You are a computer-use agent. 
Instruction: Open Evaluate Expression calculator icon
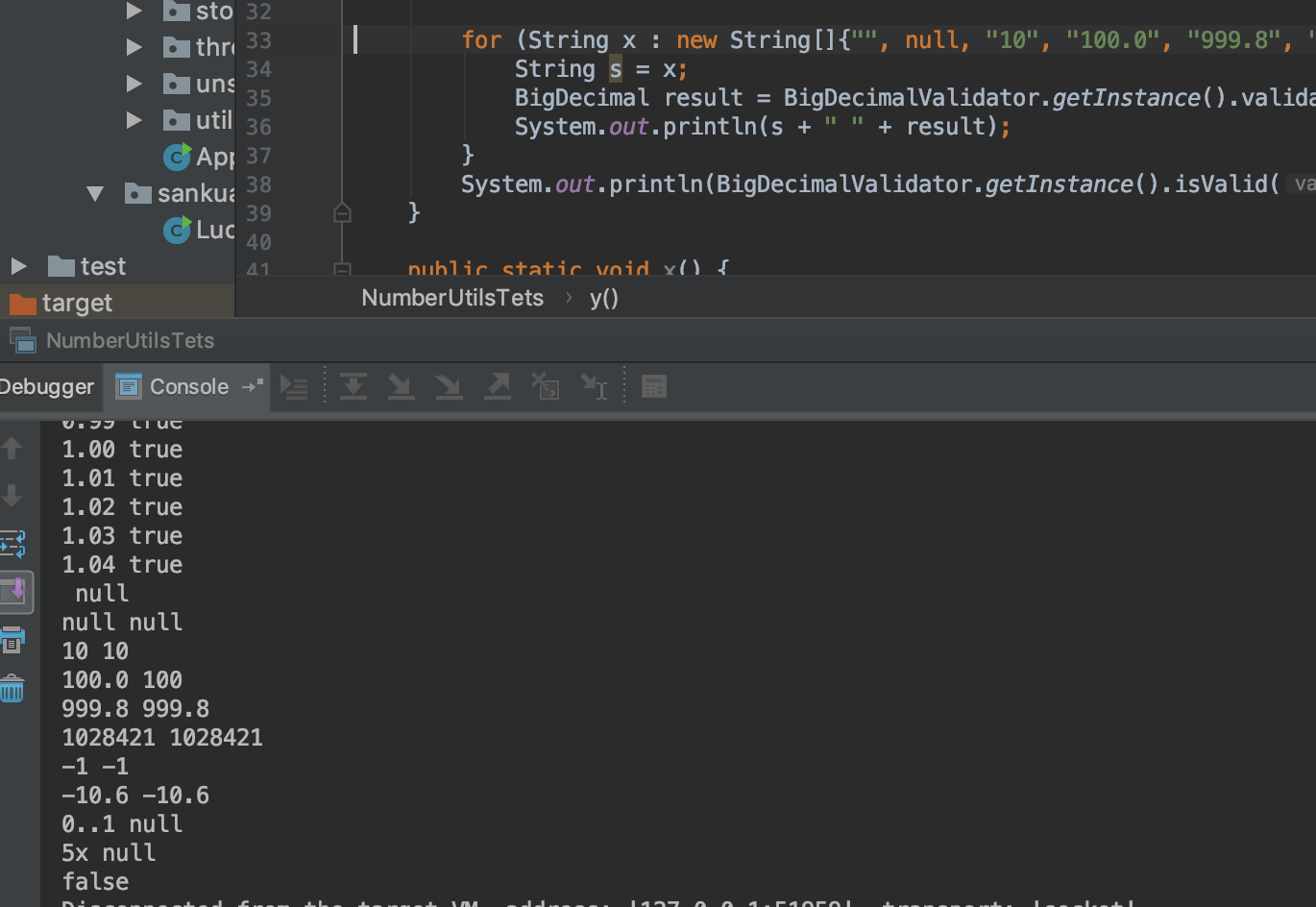tap(654, 386)
